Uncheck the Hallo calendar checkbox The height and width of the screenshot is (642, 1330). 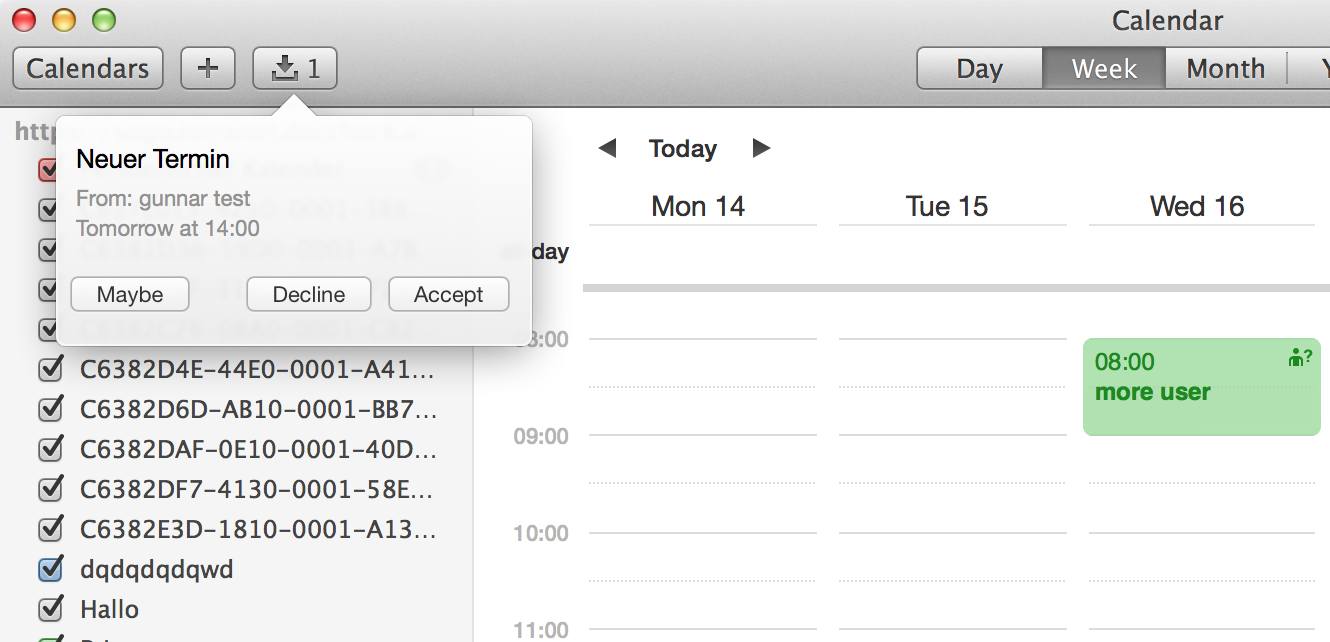pos(50,609)
